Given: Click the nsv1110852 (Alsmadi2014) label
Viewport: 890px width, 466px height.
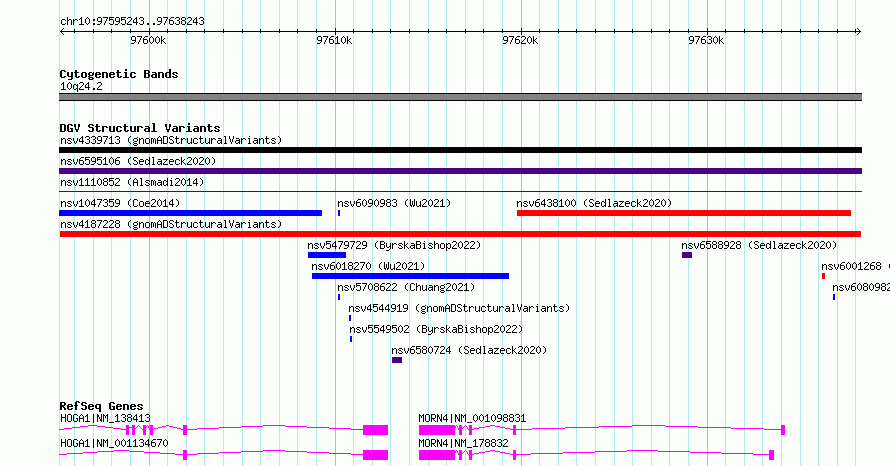Looking at the screenshot, I should (x=132, y=182).
